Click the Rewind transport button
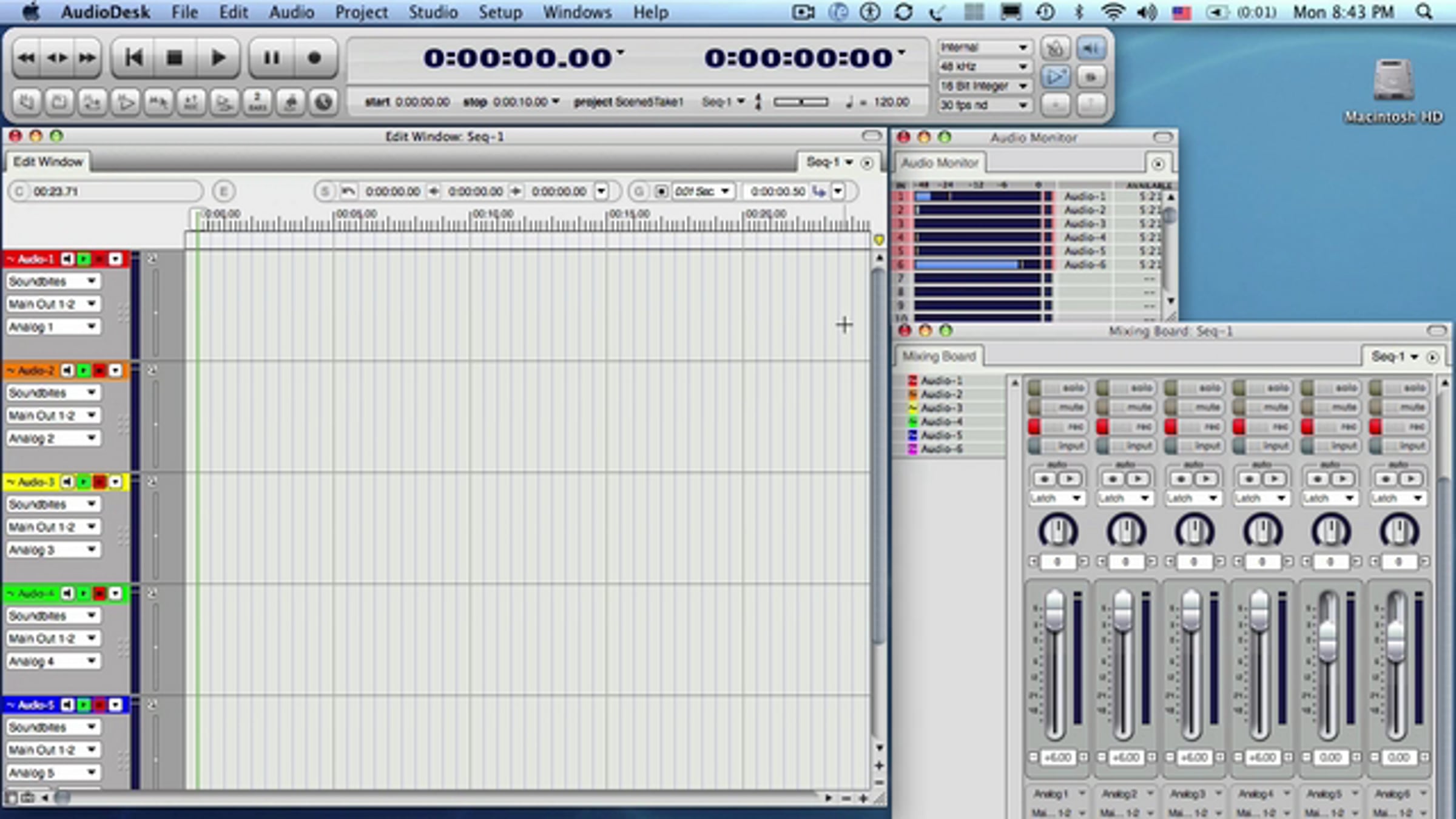This screenshot has height=819, width=1456. click(26, 58)
